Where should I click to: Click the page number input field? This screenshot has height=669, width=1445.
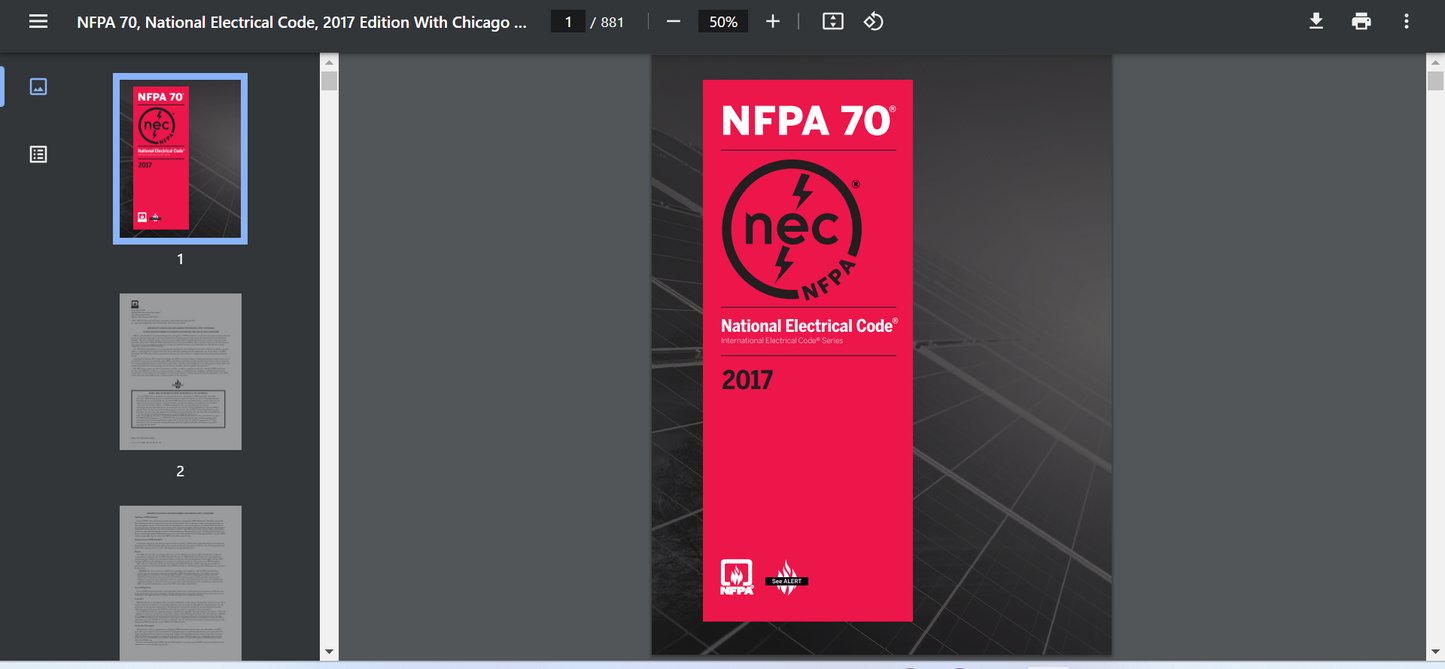568,20
